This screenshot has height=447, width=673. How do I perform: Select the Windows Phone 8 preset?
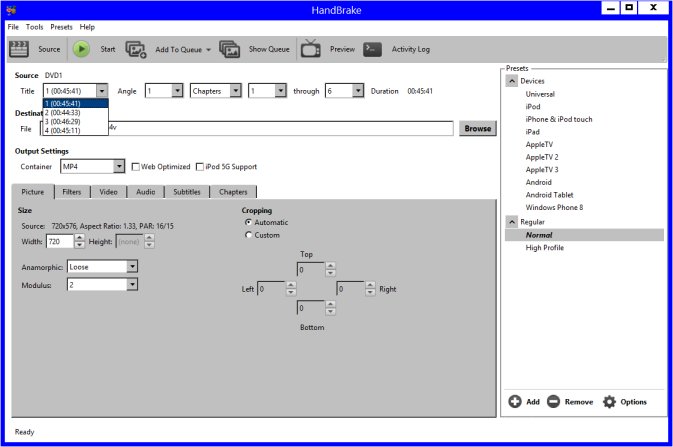click(554, 207)
